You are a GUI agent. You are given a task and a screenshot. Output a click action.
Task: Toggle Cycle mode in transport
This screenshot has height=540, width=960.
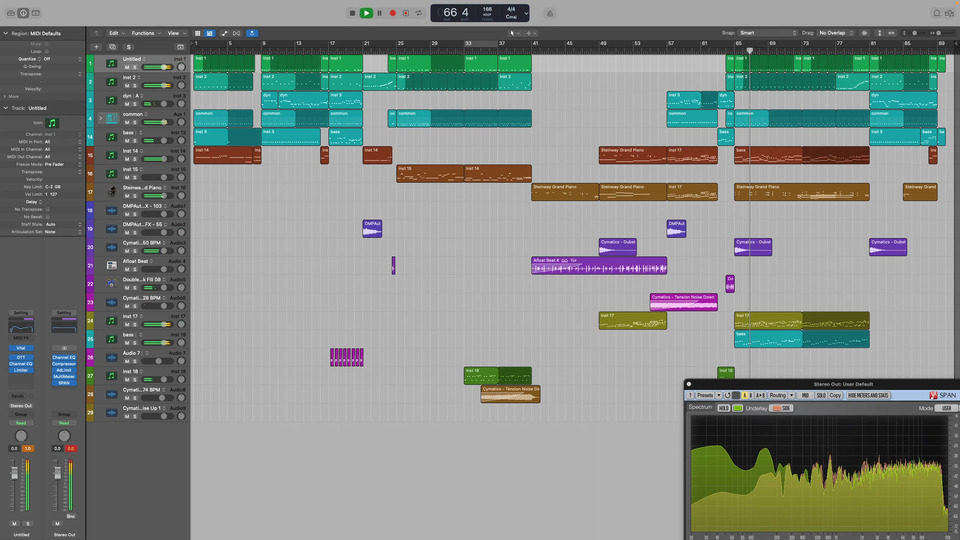click(x=419, y=13)
